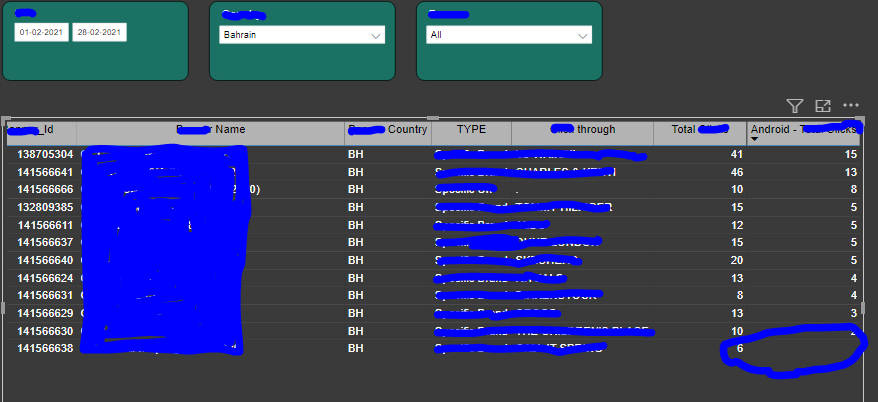Select Android value 15 in the first row
The width and height of the screenshot is (878, 402).
851,155
